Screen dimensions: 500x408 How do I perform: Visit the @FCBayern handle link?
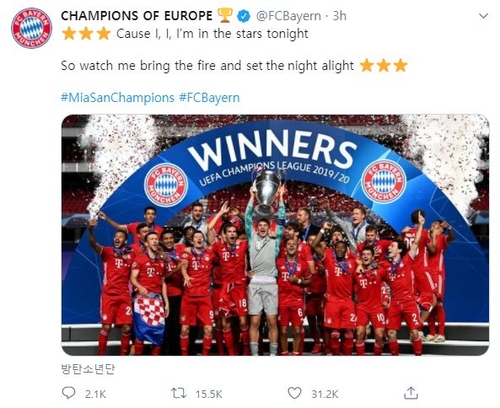click(x=288, y=16)
